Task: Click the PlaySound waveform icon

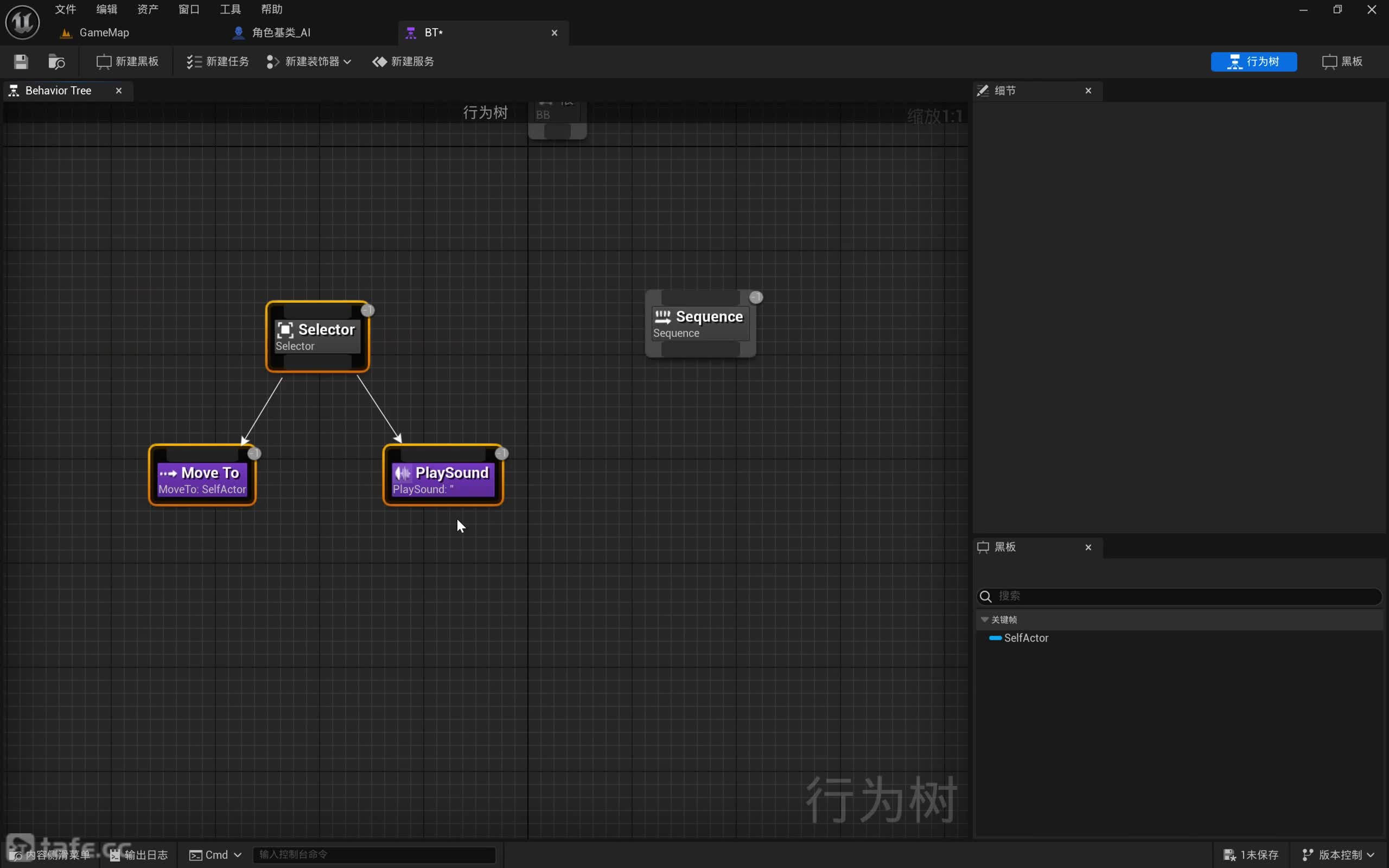Action: [x=403, y=473]
